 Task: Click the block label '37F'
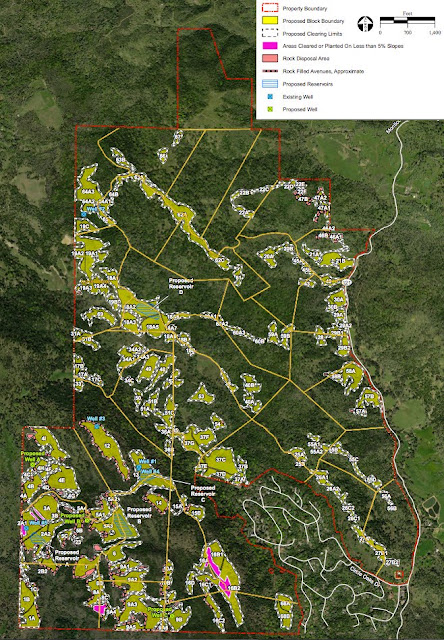click(204, 437)
